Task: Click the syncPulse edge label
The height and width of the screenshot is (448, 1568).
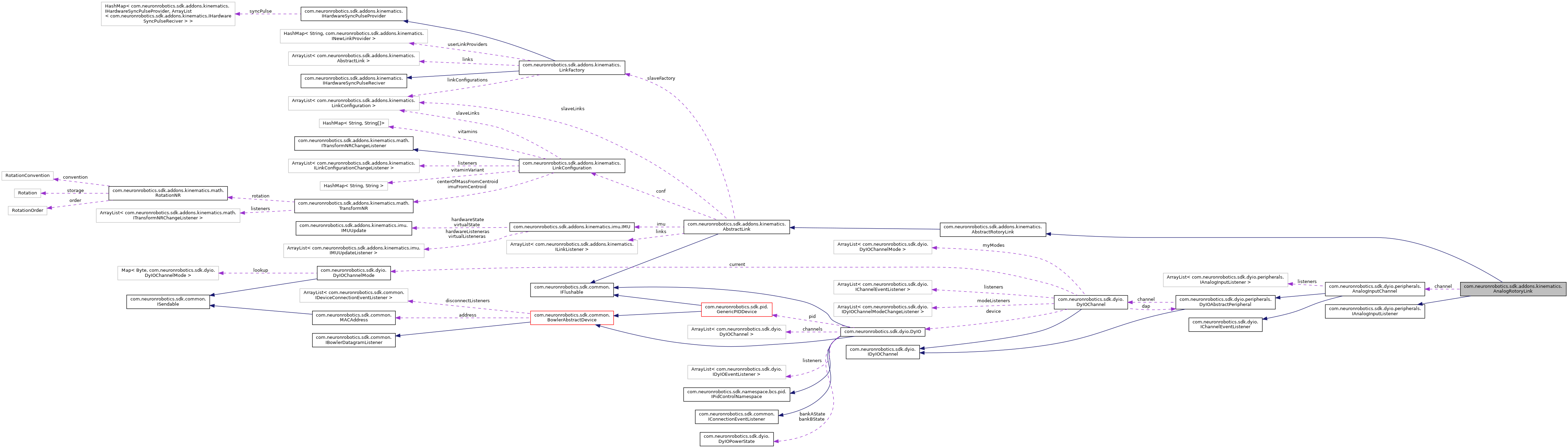Action: [260, 12]
